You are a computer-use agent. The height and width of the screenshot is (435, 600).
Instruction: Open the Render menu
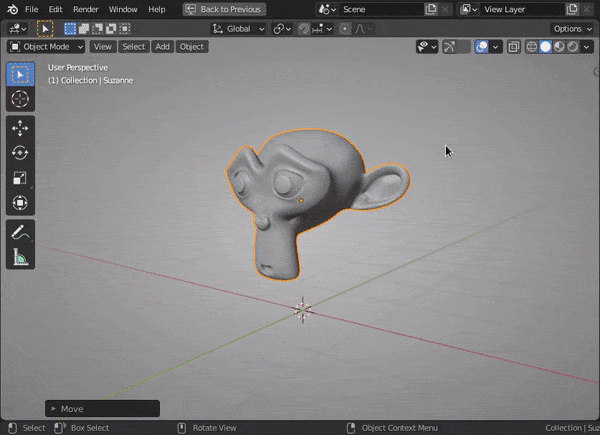coord(86,9)
